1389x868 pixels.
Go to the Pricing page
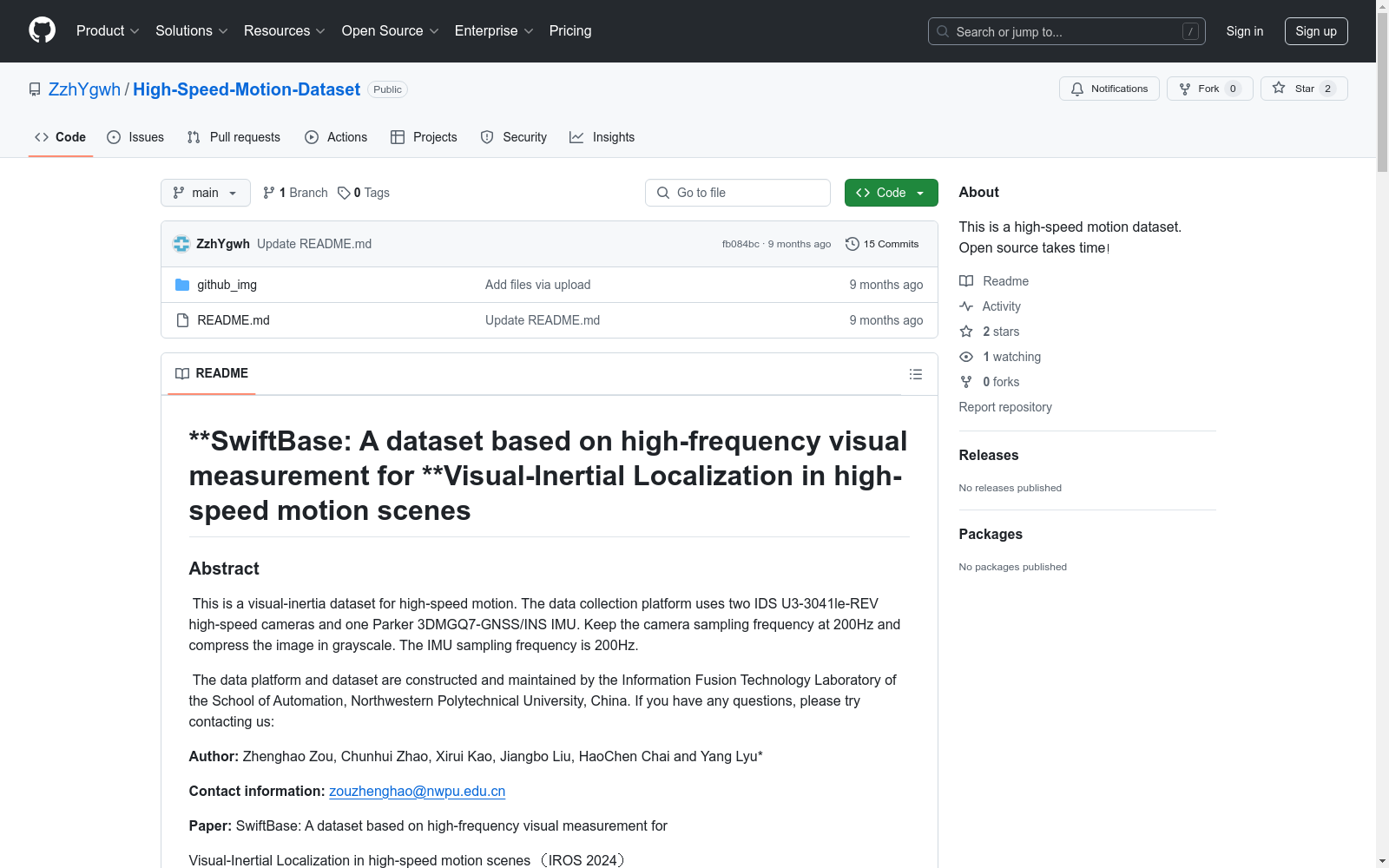(570, 31)
